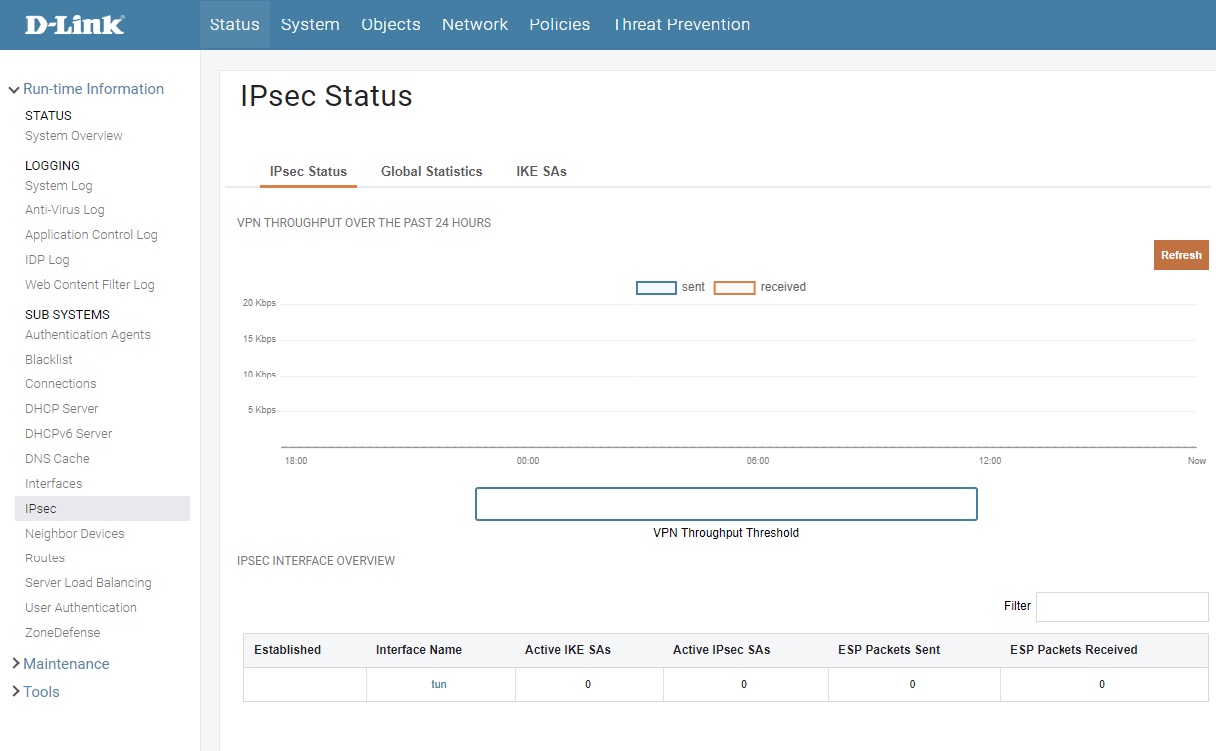The image size is (1216, 751).
Task: Click the Filter input field
Action: [x=1122, y=607]
